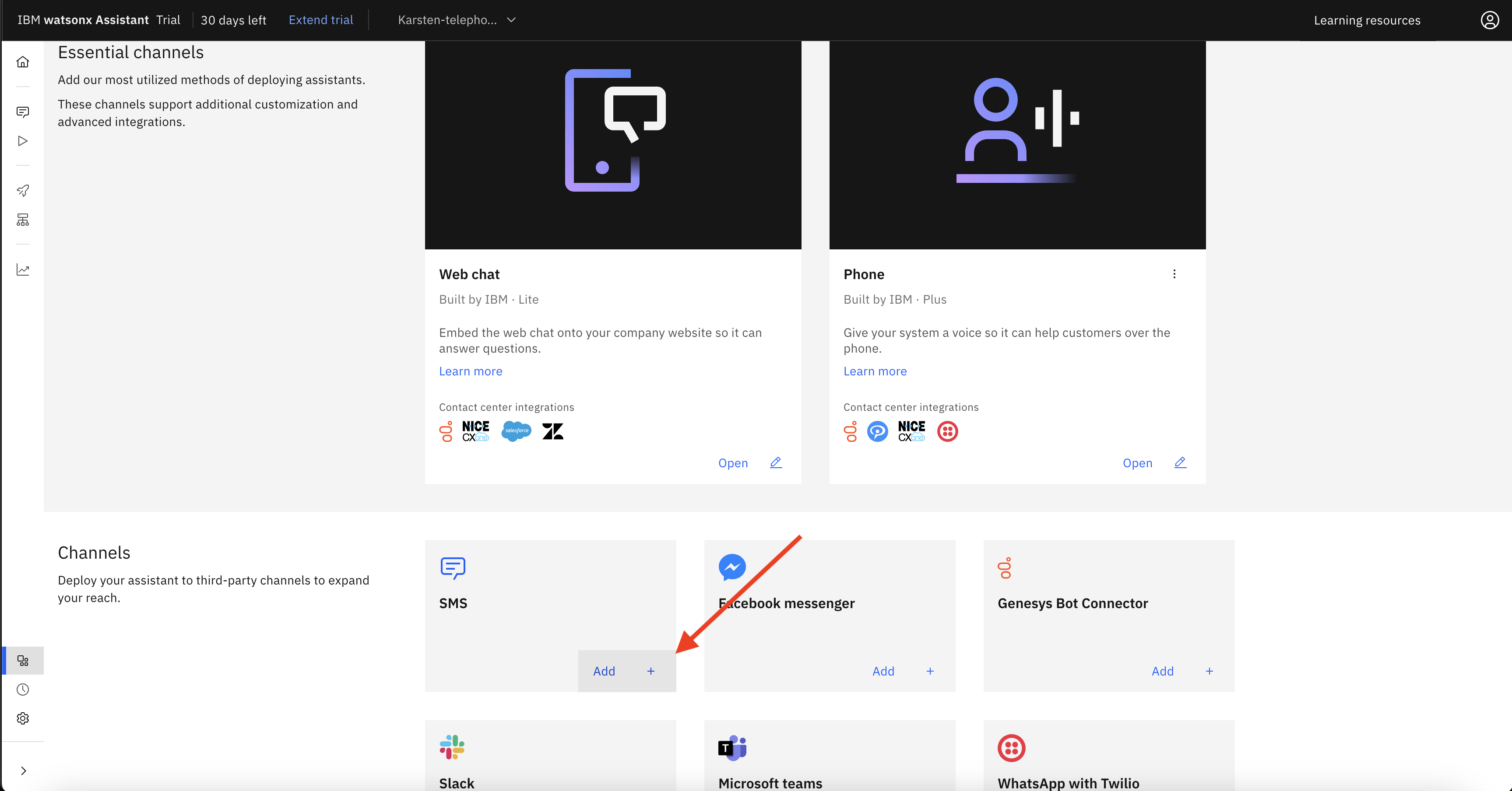1512x791 pixels.
Task: Click the Slack channel icon
Action: [x=453, y=747]
